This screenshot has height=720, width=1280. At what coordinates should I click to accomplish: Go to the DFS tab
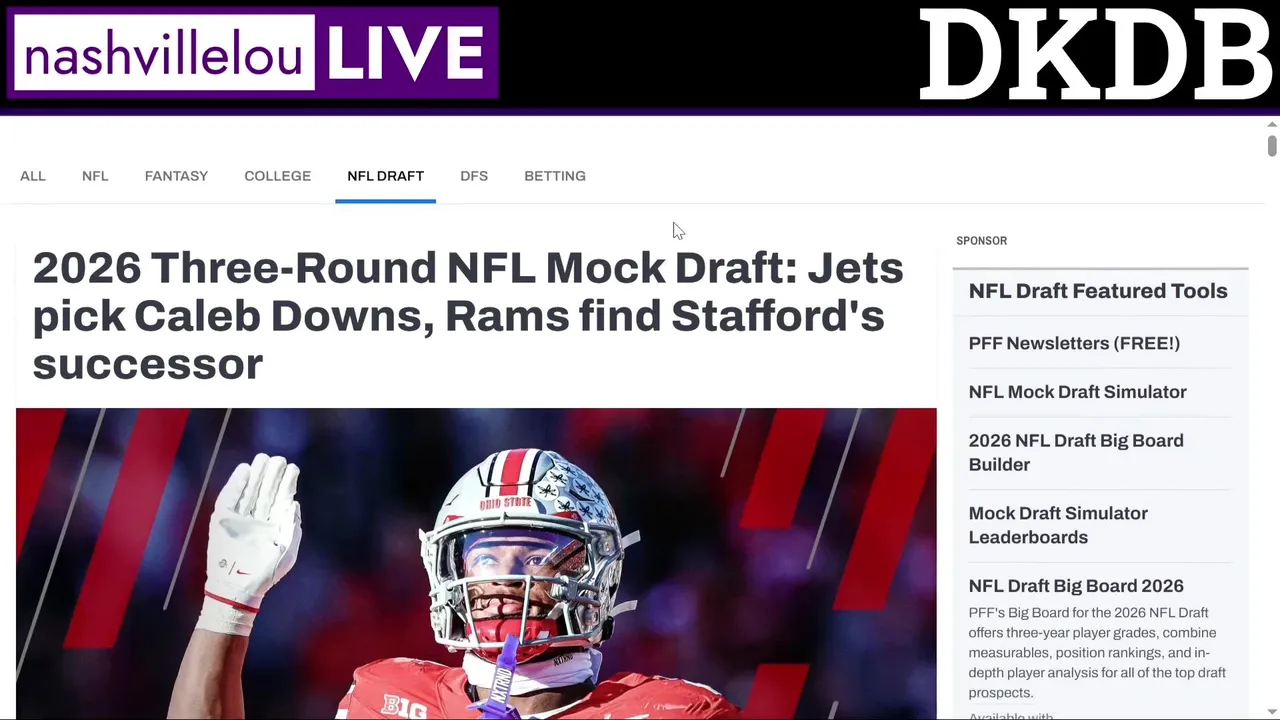tap(474, 176)
